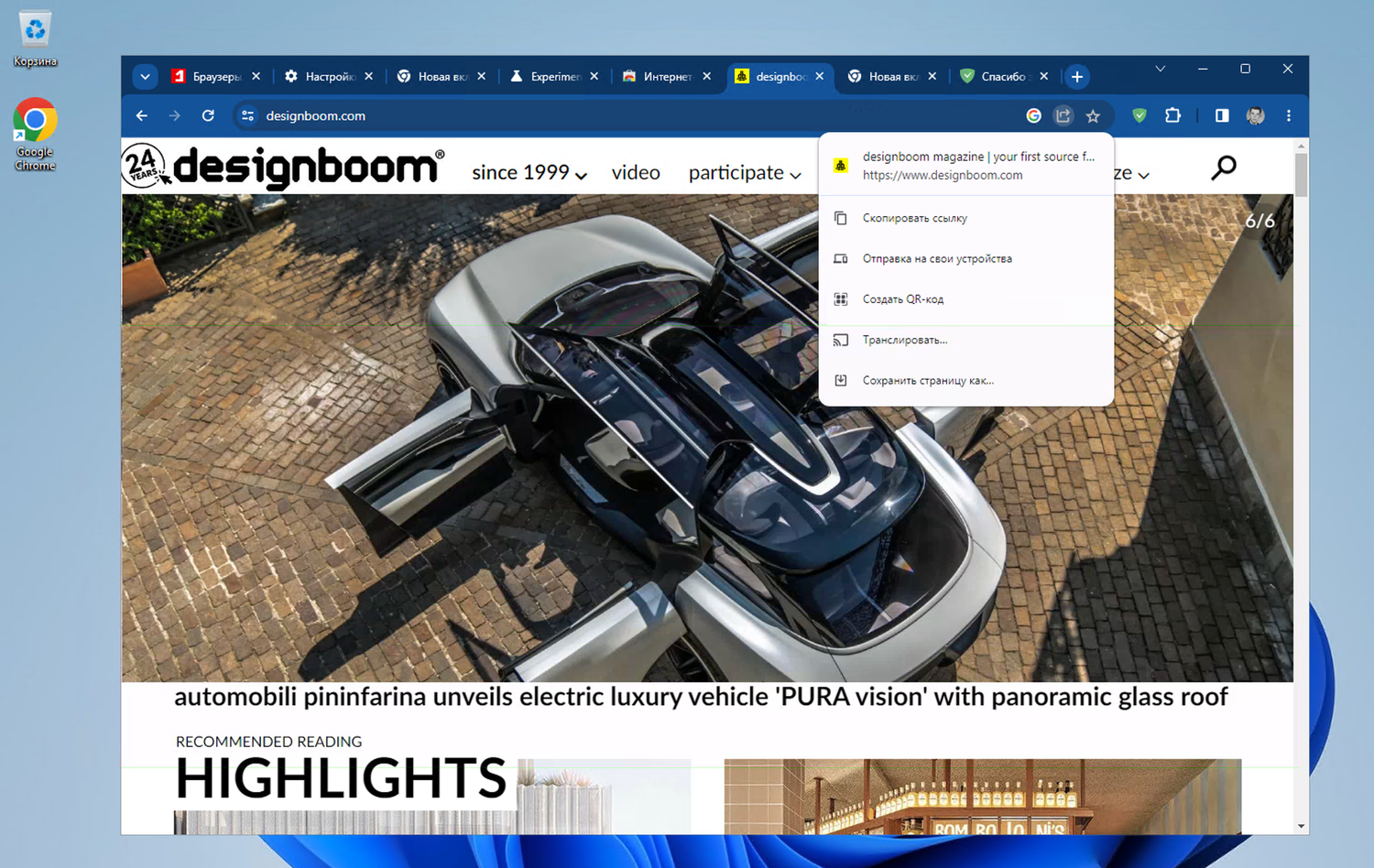Image resolution: width=1374 pixels, height=868 pixels.
Task: Select "Создать QR-код" option
Action: (966, 299)
